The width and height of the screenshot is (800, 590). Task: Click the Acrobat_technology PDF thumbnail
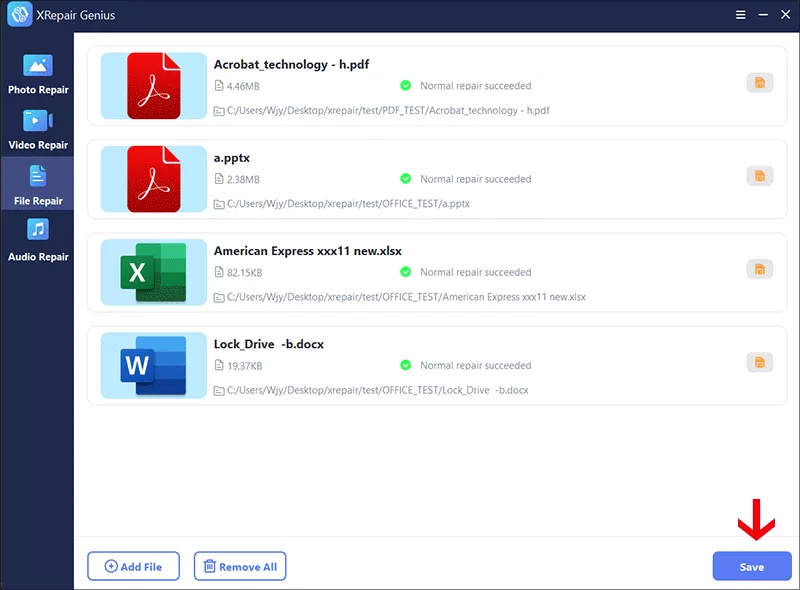click(x=154, y=86)
